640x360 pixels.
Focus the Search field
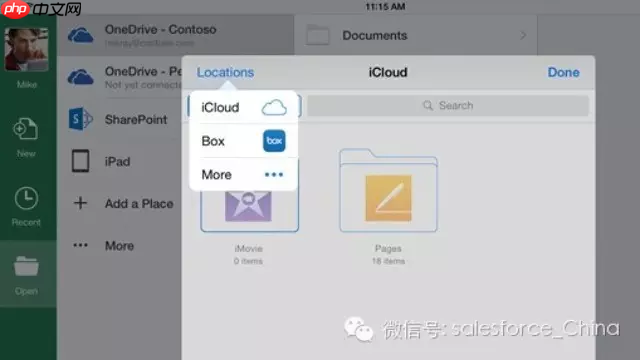[x=448, y=106]
